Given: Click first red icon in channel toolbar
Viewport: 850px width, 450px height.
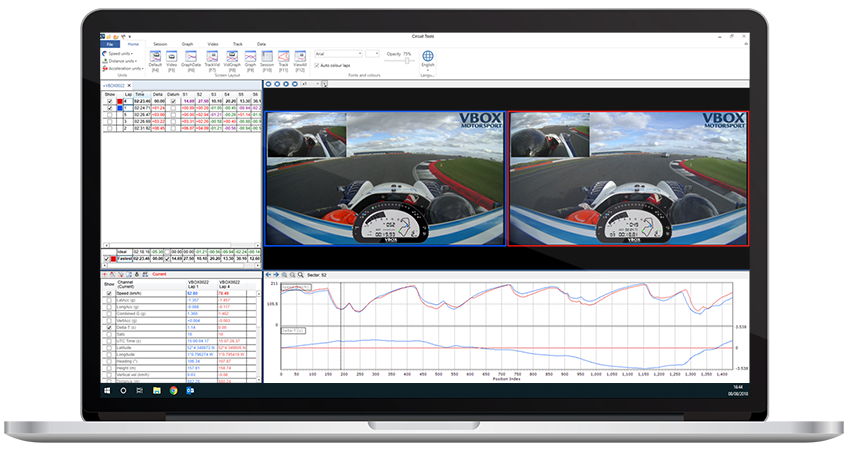Looking at the screenshot, I should [x=105, y=274].
